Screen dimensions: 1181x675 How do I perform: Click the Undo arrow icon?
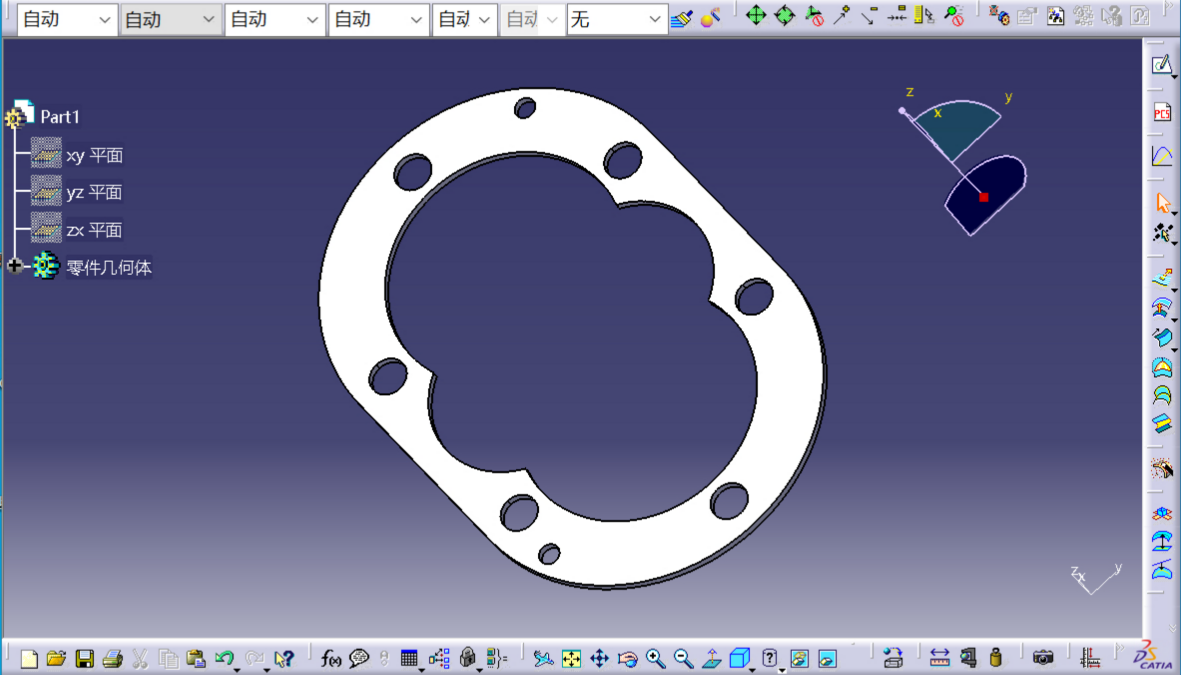[x=224, y=658]
